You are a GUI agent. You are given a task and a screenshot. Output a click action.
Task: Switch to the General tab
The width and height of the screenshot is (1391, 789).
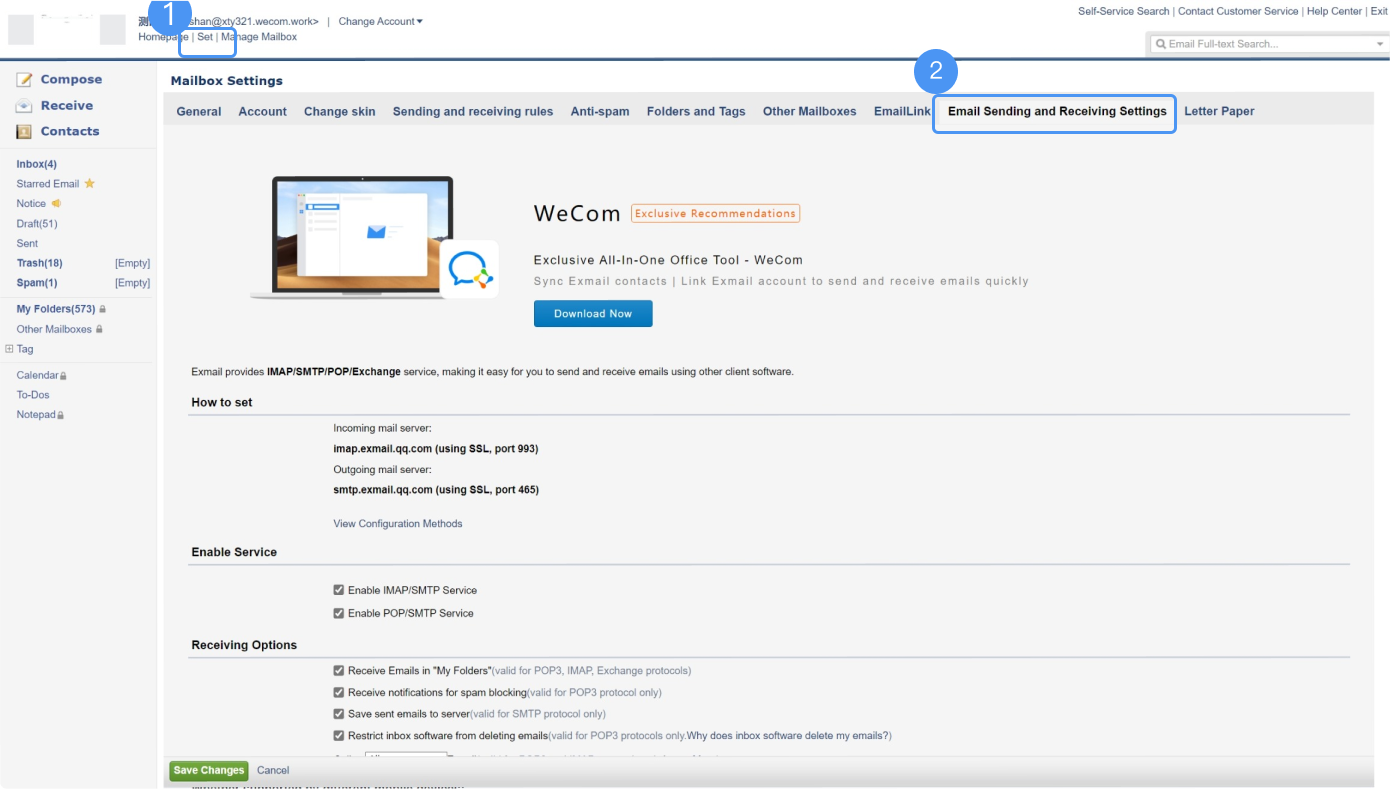coord(199,112)
